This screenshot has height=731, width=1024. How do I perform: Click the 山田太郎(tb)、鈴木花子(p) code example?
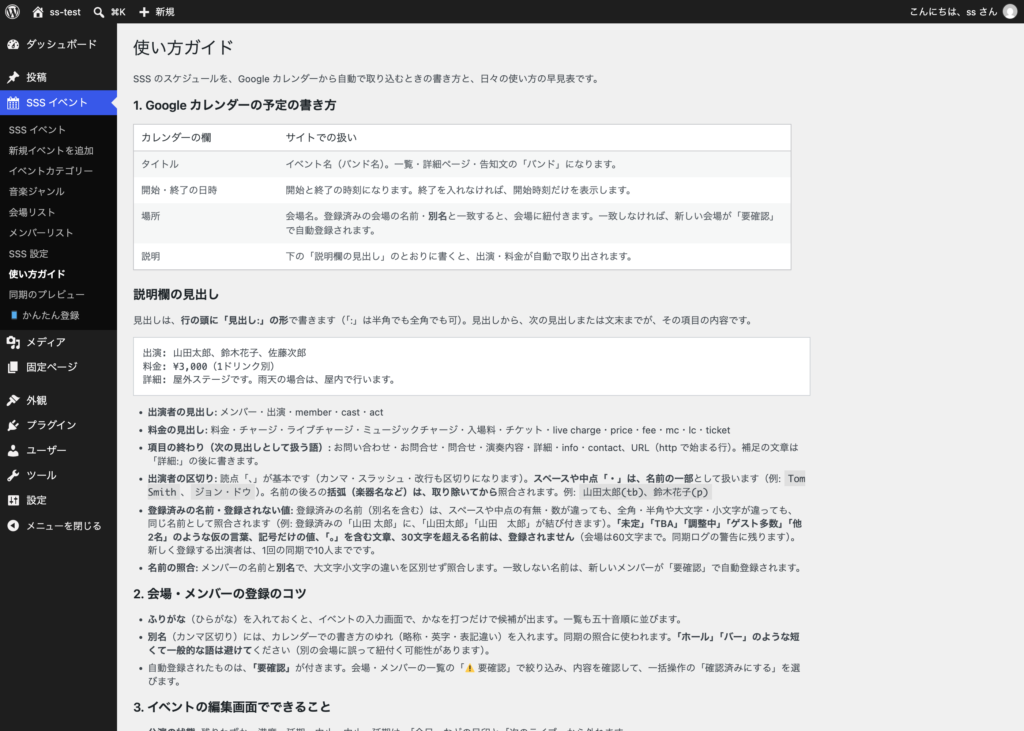coord(645,492)
